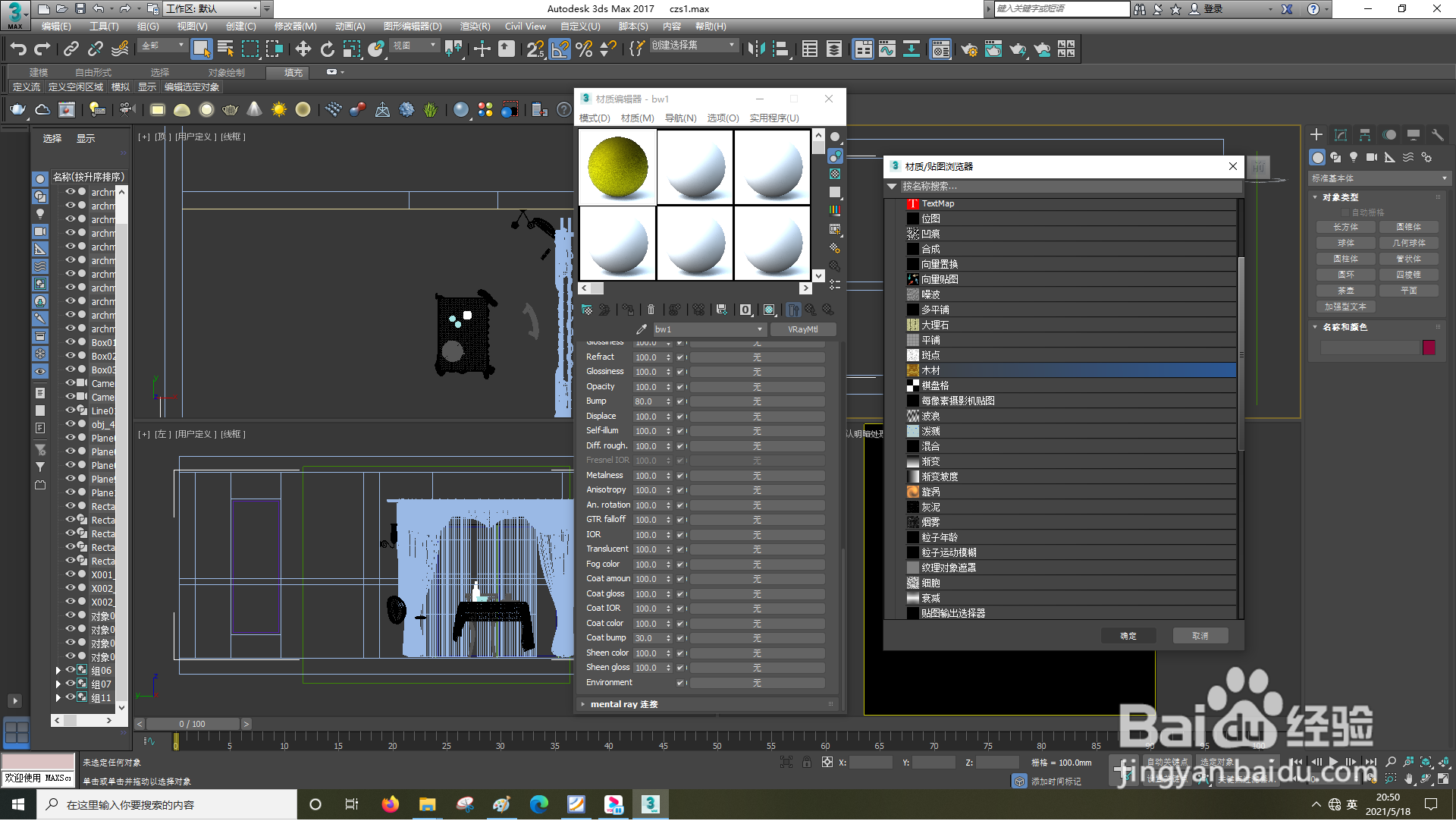Click the VRayMtl material type button

tap(802, 330)
